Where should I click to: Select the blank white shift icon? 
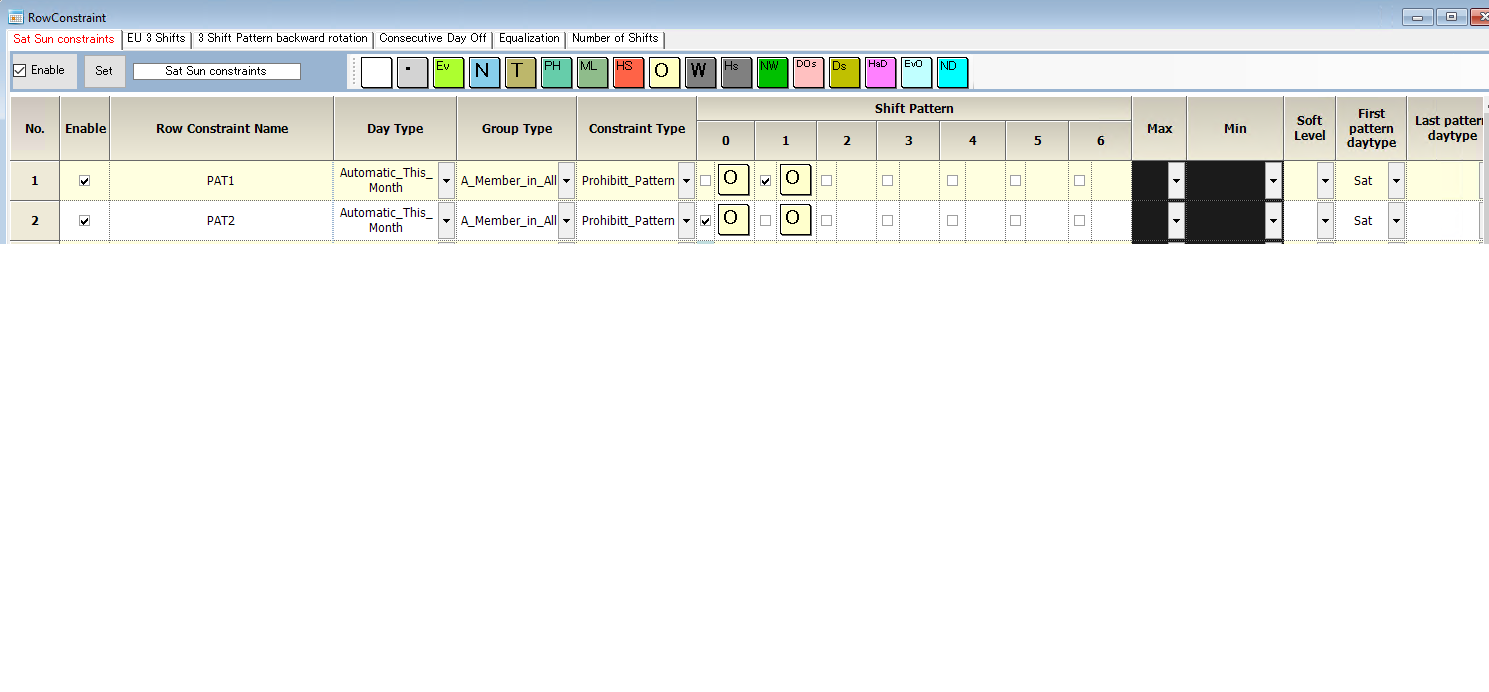377,73
